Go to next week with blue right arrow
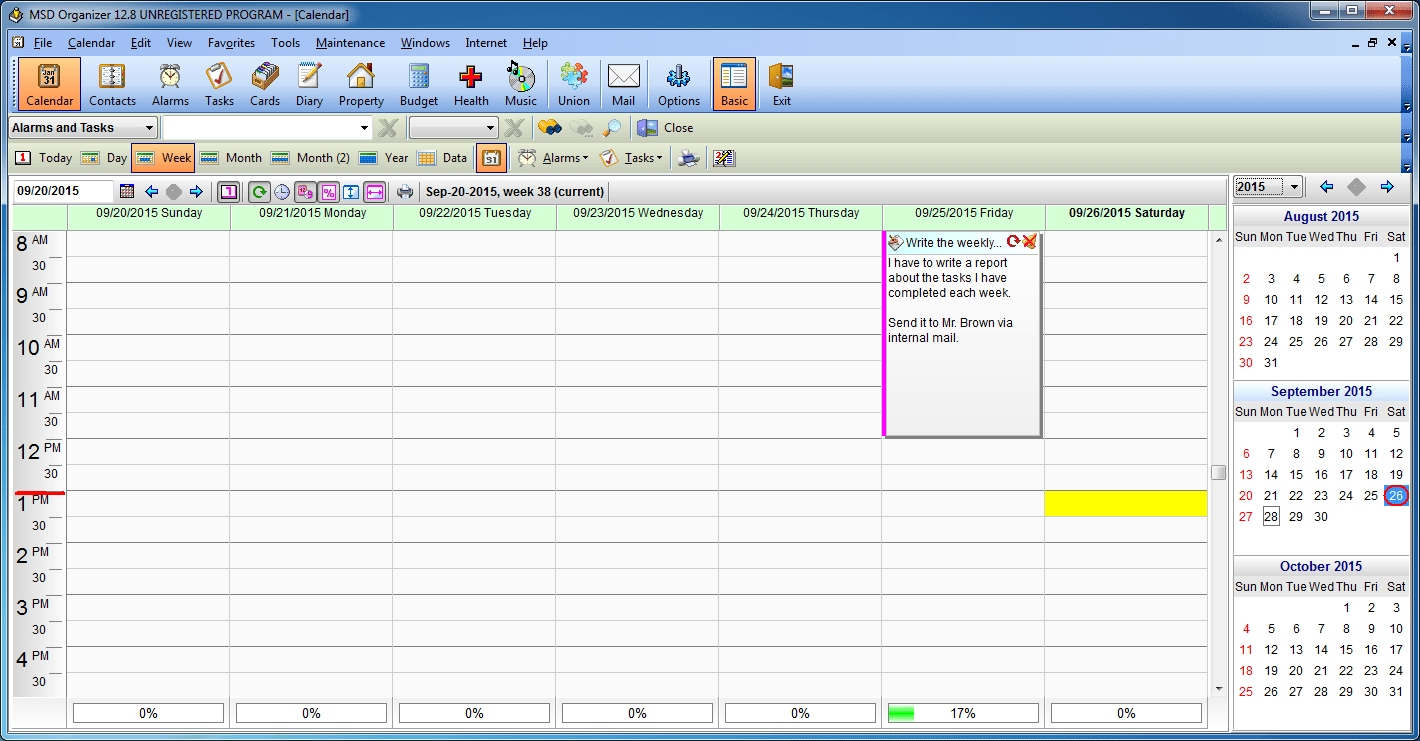This screenshot has height=741, width=1420. 196,191
